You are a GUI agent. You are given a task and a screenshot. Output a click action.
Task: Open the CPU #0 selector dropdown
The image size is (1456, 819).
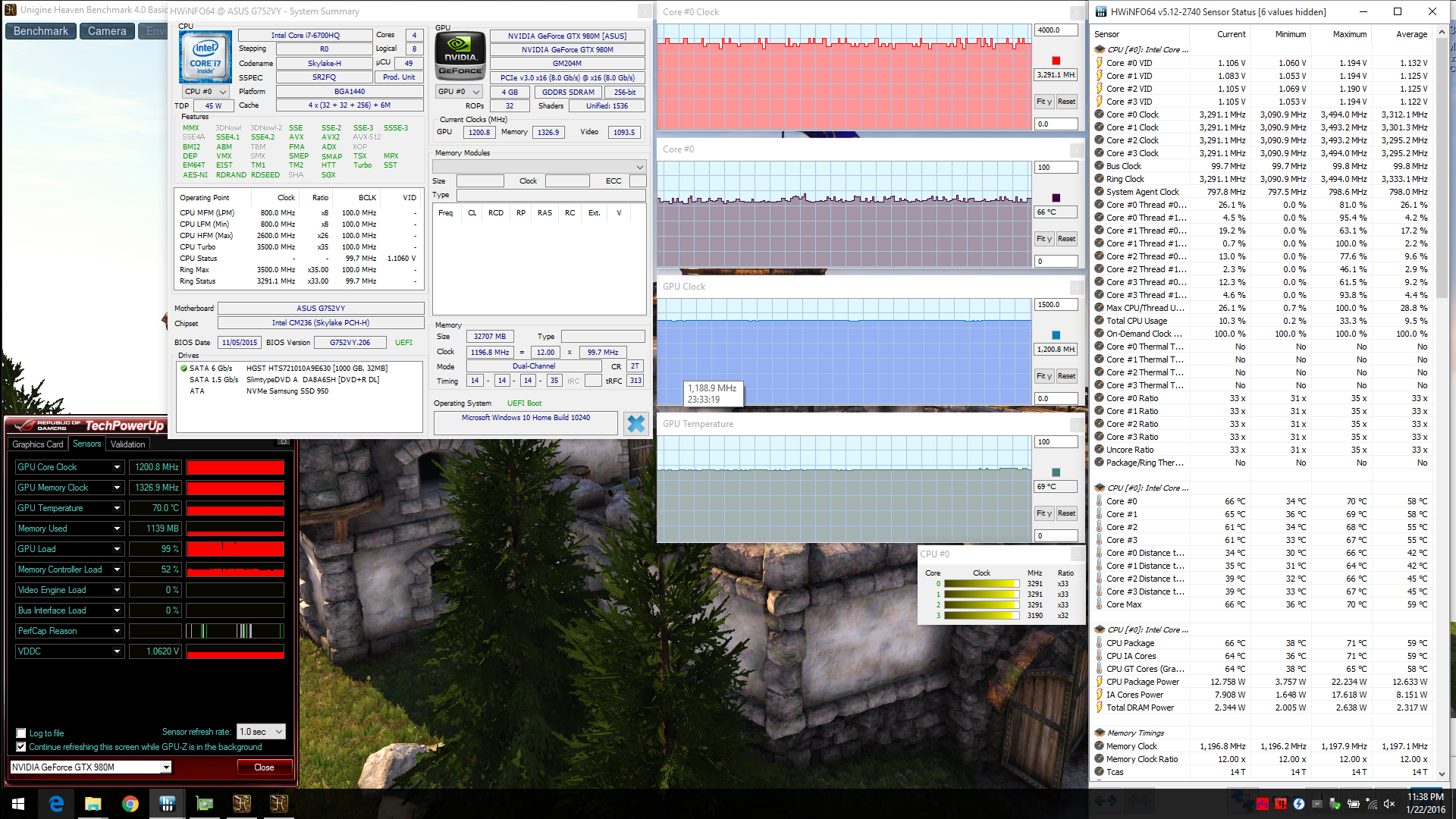tap(206, 92)
